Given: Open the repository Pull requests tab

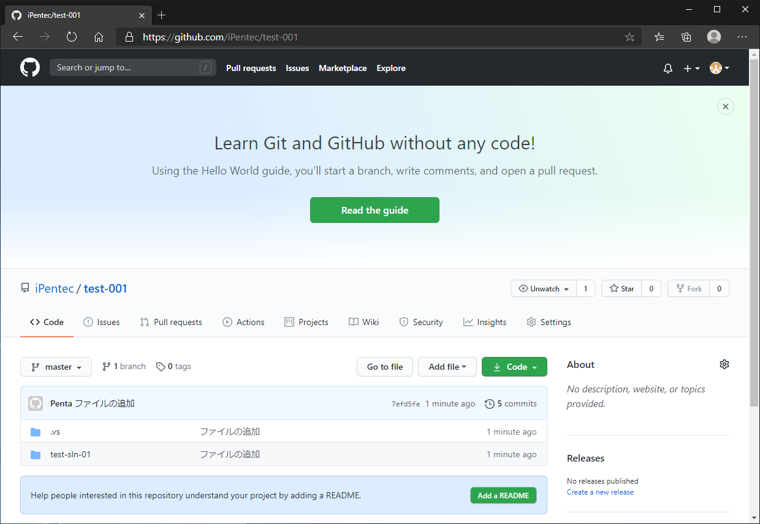Looking at the screenshot, I should coord(171,322).
